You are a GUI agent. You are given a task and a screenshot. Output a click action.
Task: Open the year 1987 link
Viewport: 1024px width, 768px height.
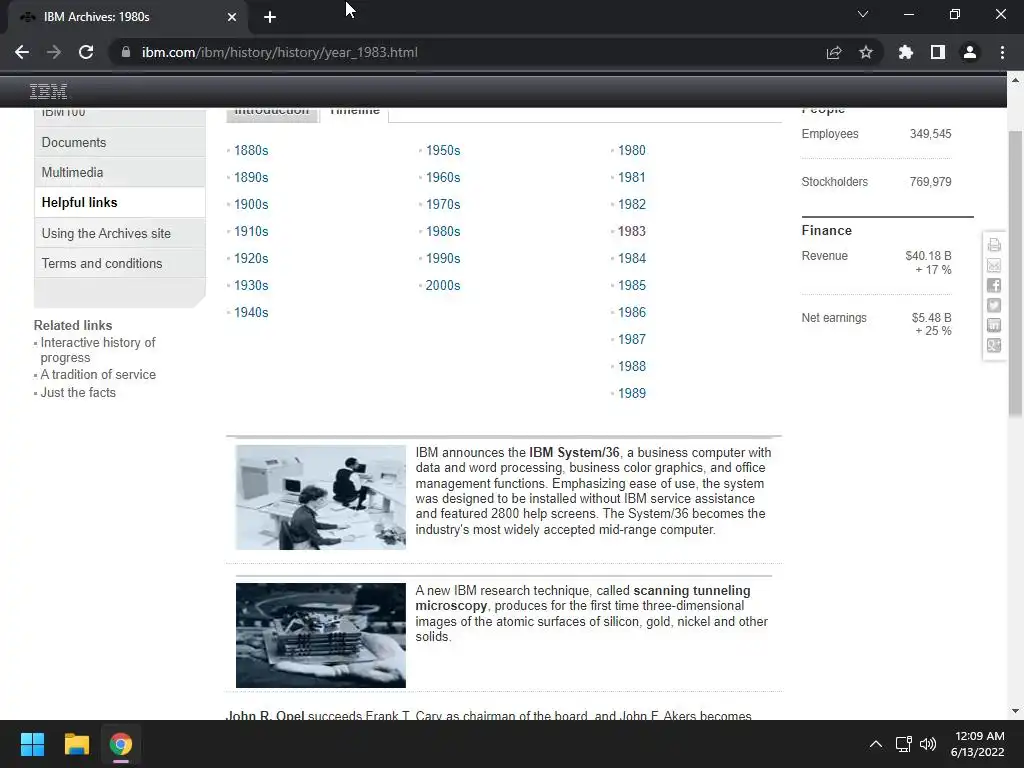click(x=632, y=339)
